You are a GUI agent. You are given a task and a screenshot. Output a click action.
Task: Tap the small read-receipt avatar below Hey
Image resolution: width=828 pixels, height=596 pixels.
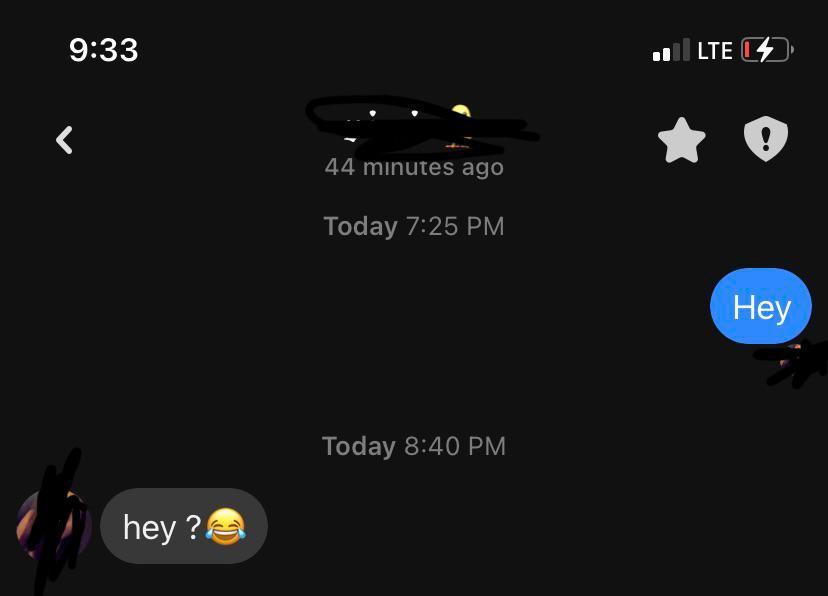coord(792,356)
